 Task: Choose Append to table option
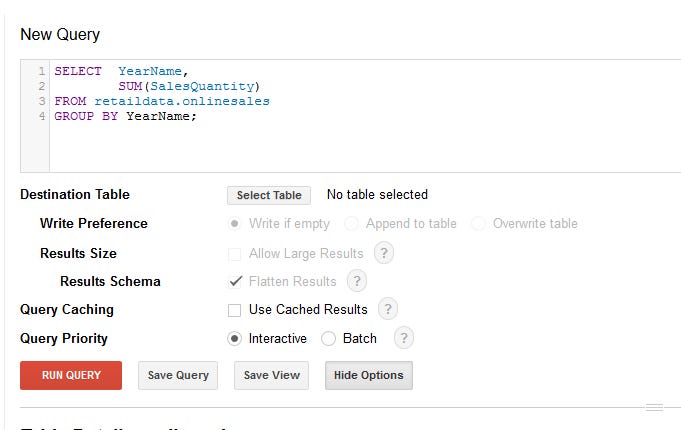pyautogui.click(x=351, y=223)
